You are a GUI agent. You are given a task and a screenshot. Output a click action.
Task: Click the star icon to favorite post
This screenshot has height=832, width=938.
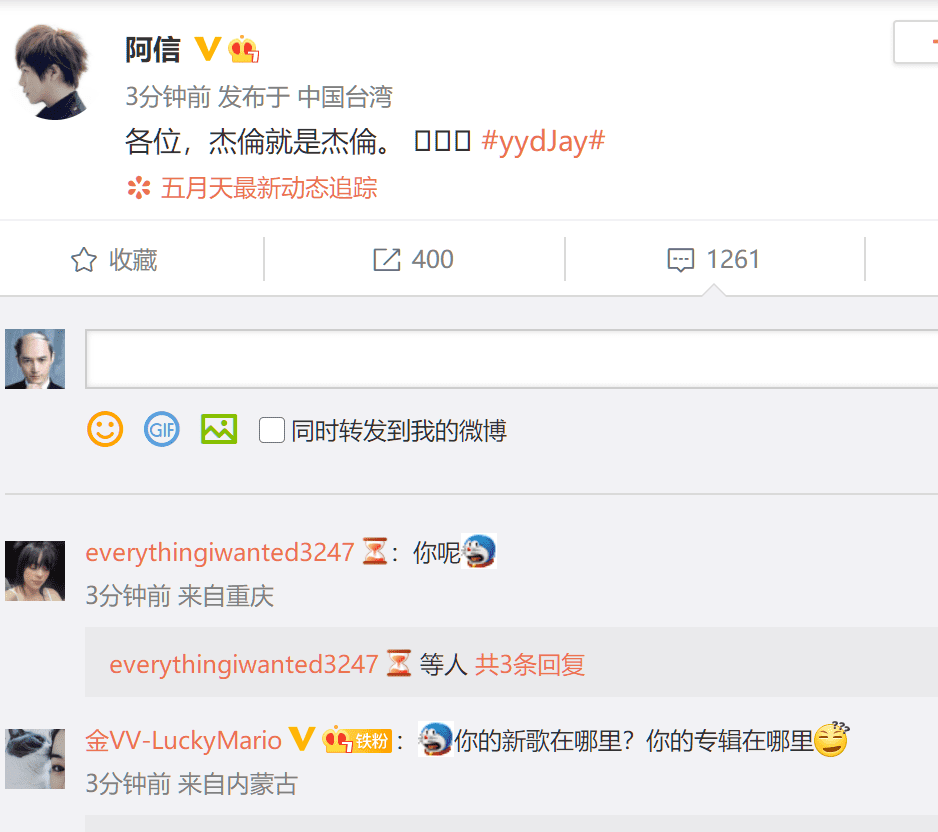84,260
